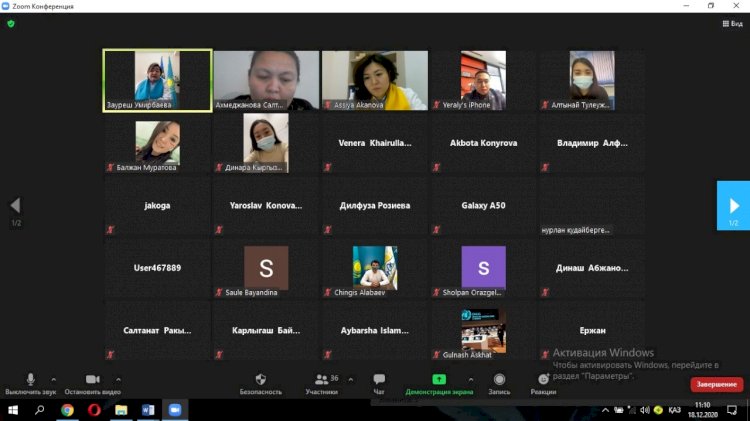The image size is (750, 421).
Task: Open Windows taskbar search
Action: (x=40, y=410)
